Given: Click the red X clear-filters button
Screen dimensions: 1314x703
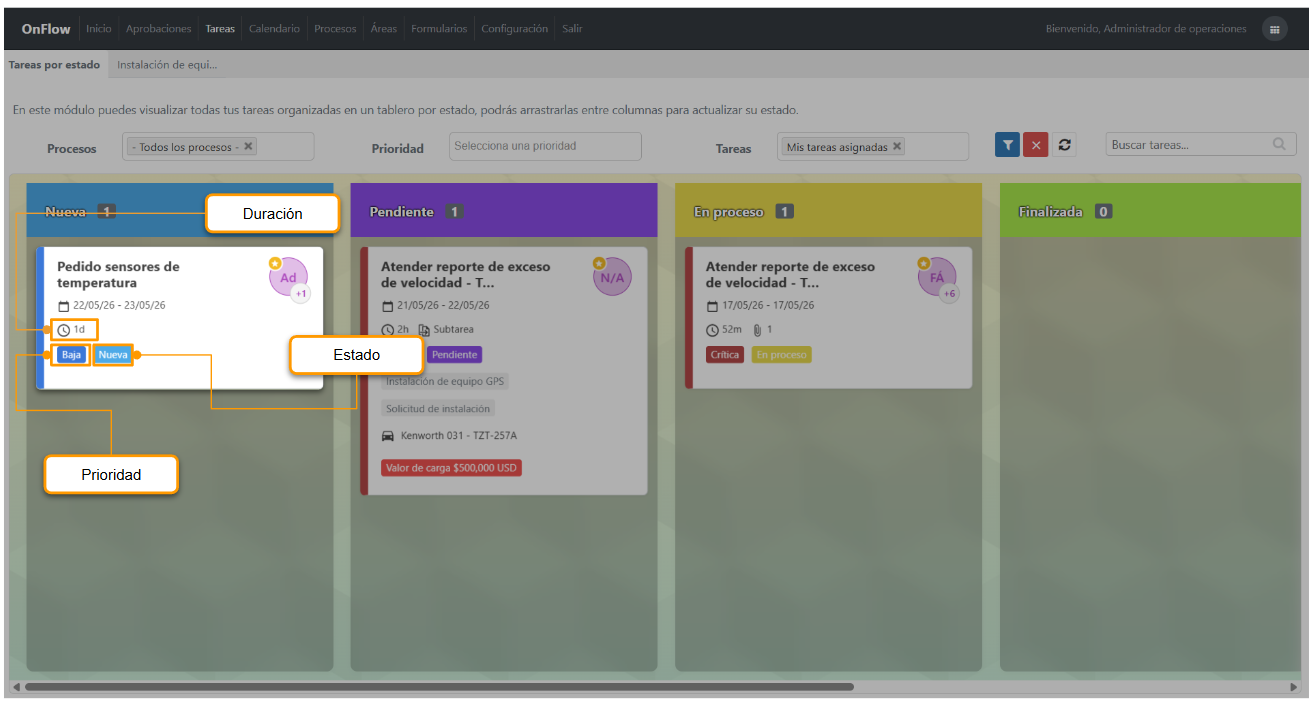Looking at the screenshot, I should (1035, 145).
